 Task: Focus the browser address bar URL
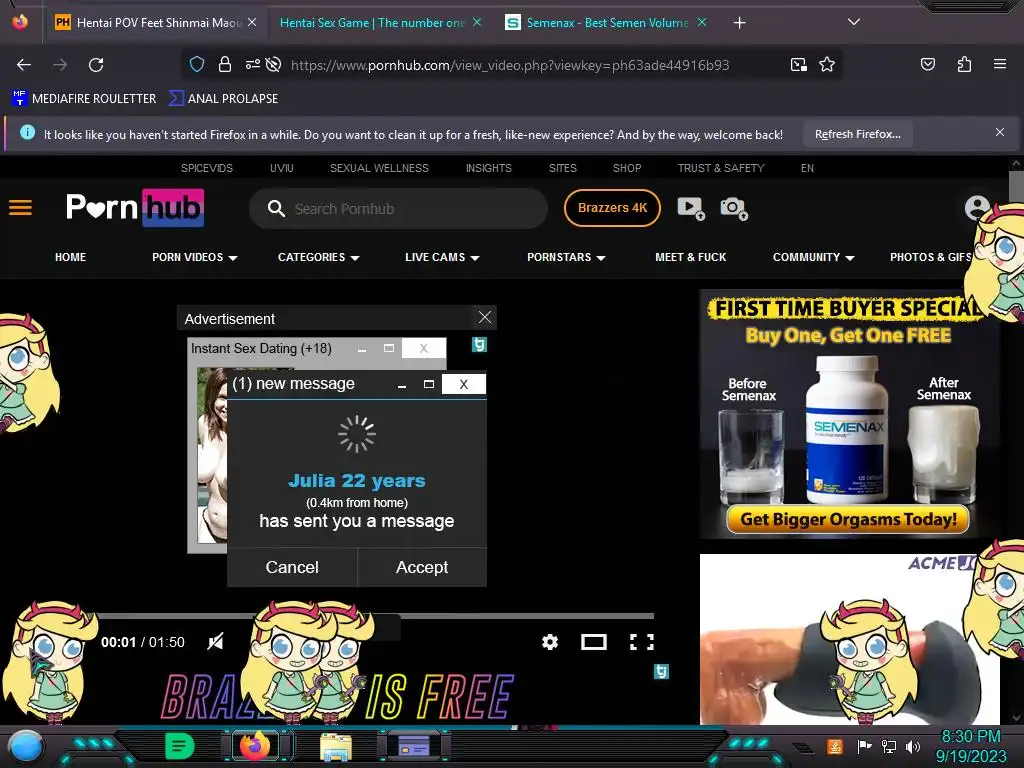coord(510,65)
